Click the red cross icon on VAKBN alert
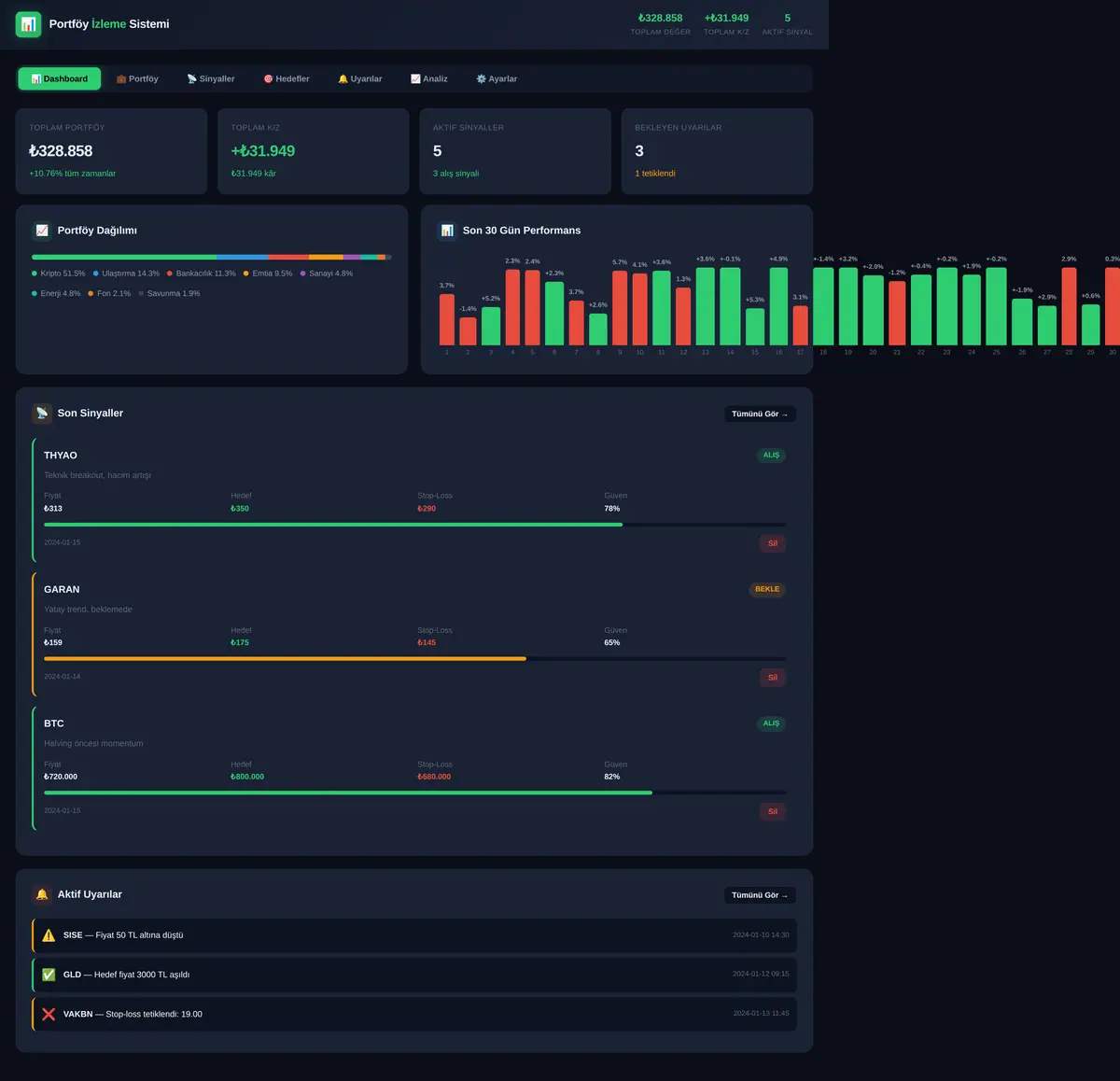The width and height of the screenshot is (1120, 1081). point(49,1014)
